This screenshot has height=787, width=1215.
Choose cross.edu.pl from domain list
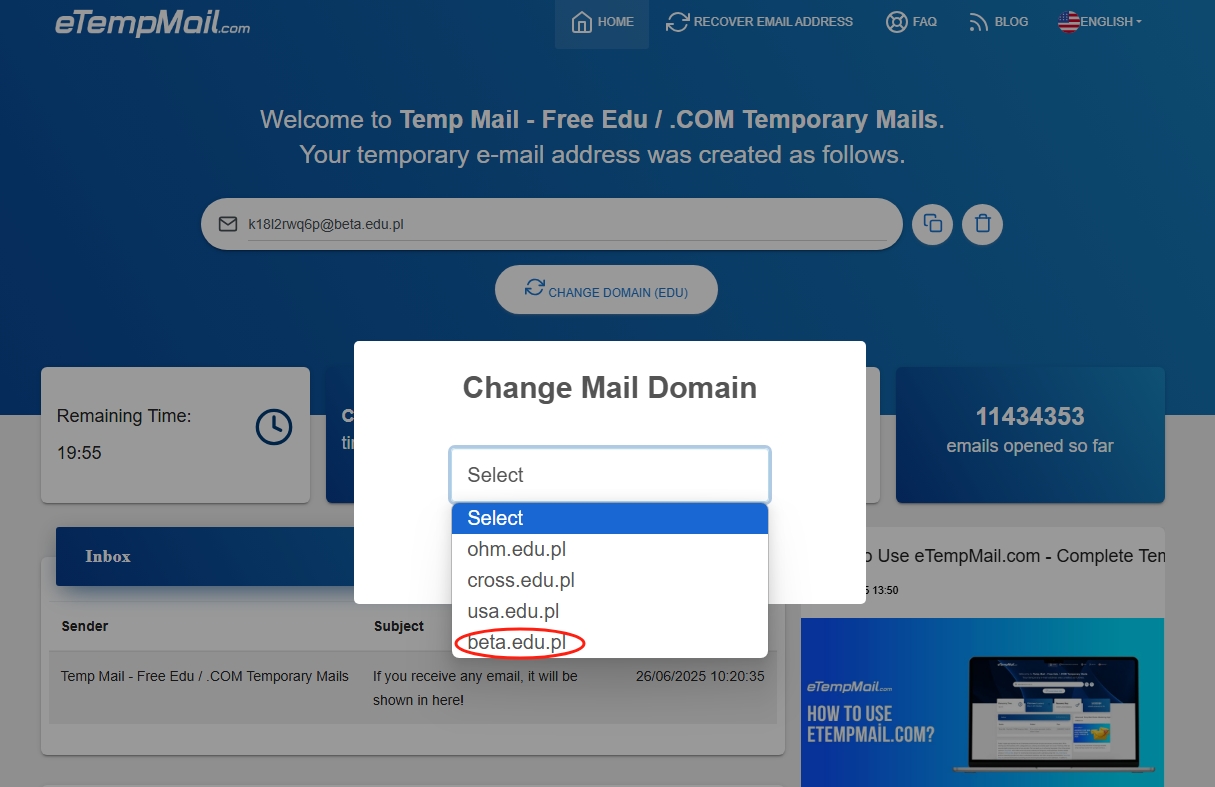[521, 580]
